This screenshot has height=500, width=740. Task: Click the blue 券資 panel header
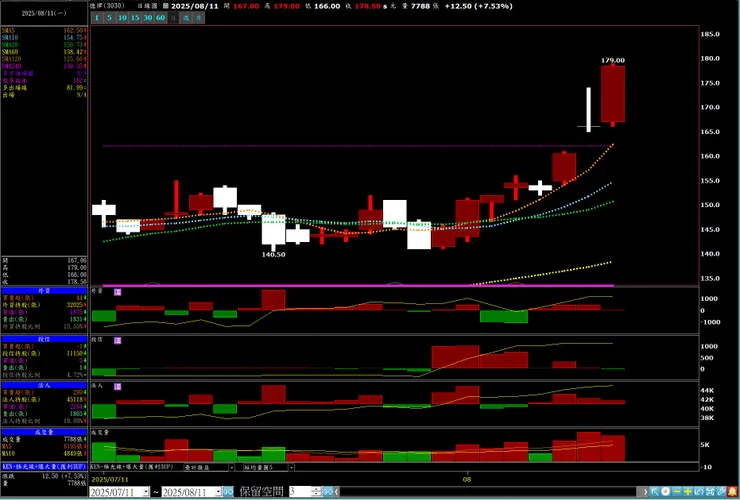pyautogui.click(x=44, y=291)
